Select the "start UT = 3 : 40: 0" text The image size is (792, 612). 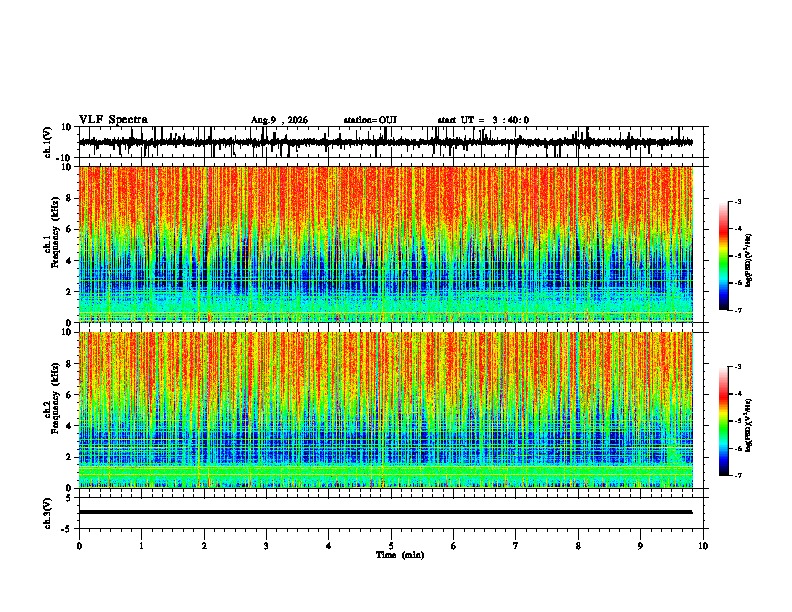[x=483, y=120]
